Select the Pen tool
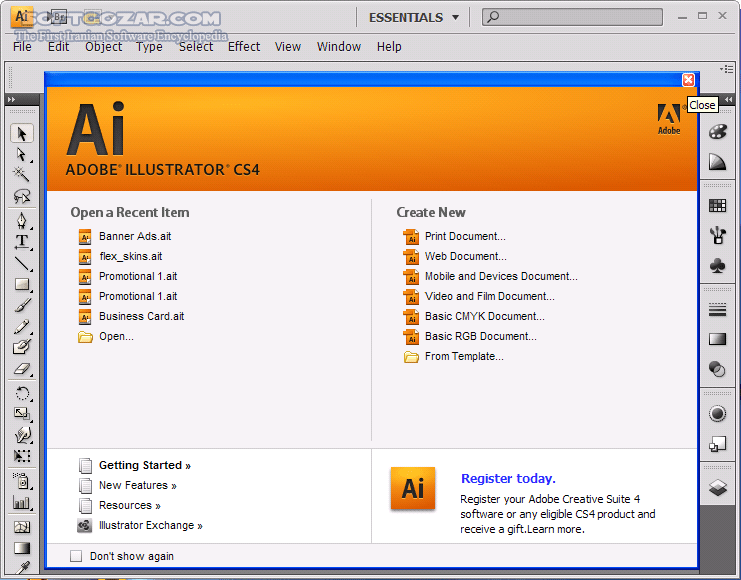This screenshot has height=580, width=741. click(x=22, y=221)
